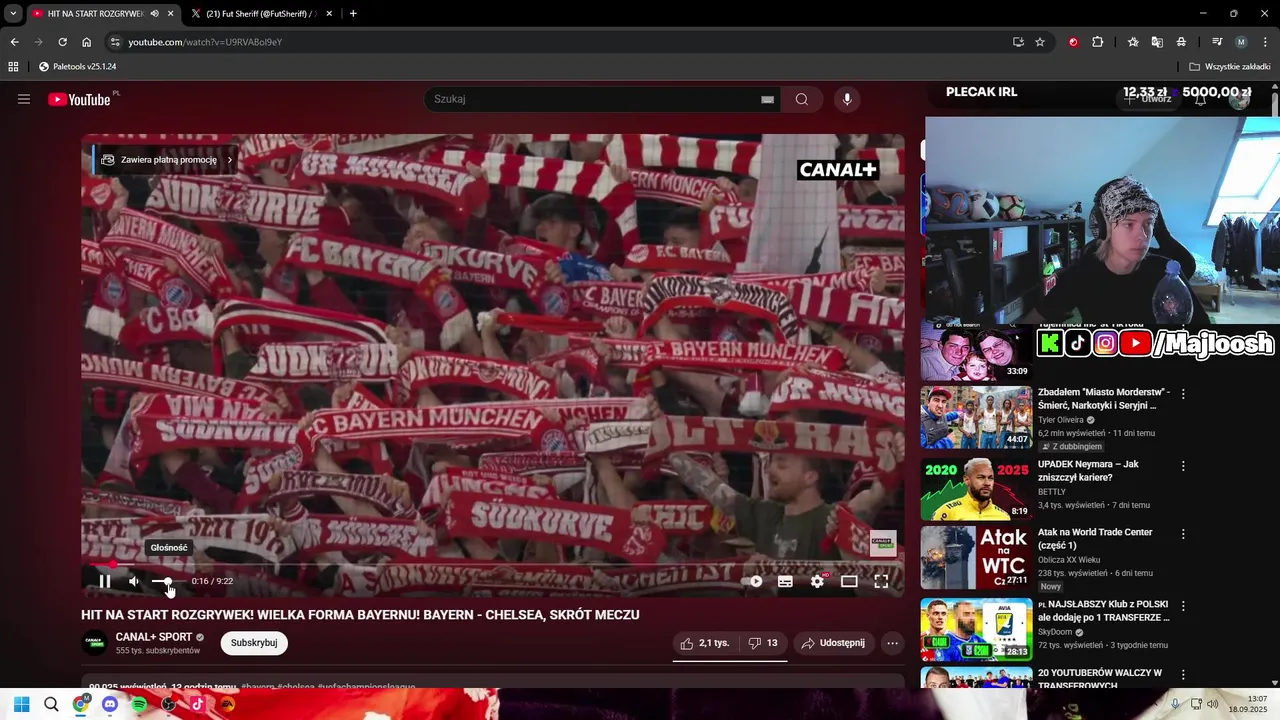Like the video (2,1 tys.)
Image resolution: width=1280 pixels, height=720 pixels.
pyautogui.click(x=705, y=643)
